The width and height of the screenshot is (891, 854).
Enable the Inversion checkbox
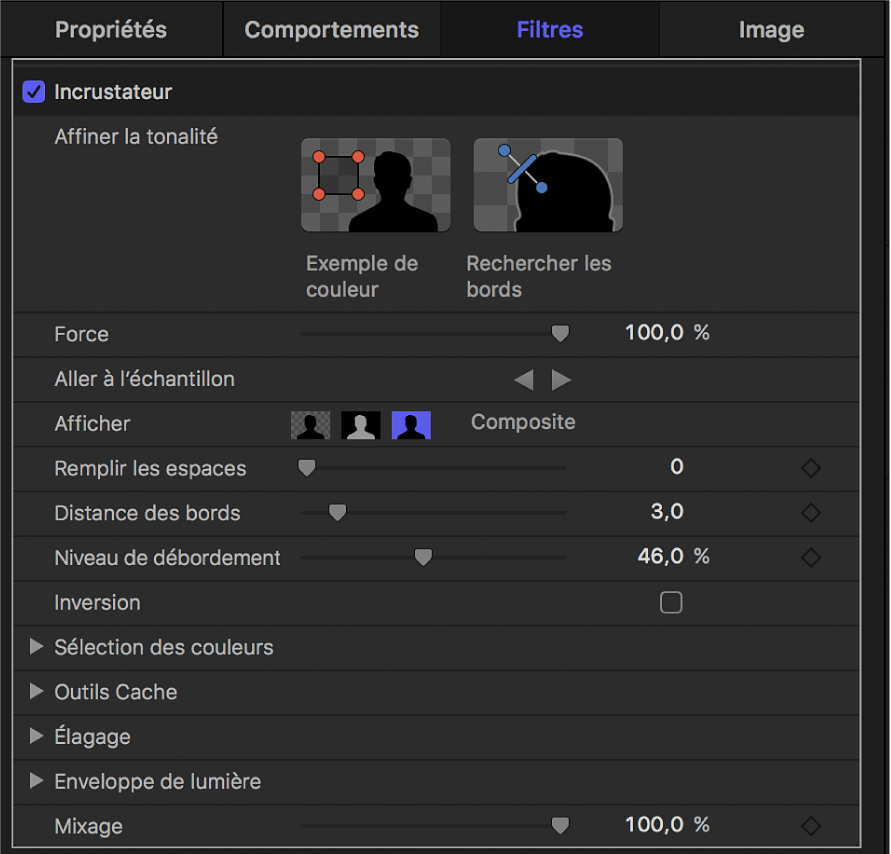tap(671, 602)
